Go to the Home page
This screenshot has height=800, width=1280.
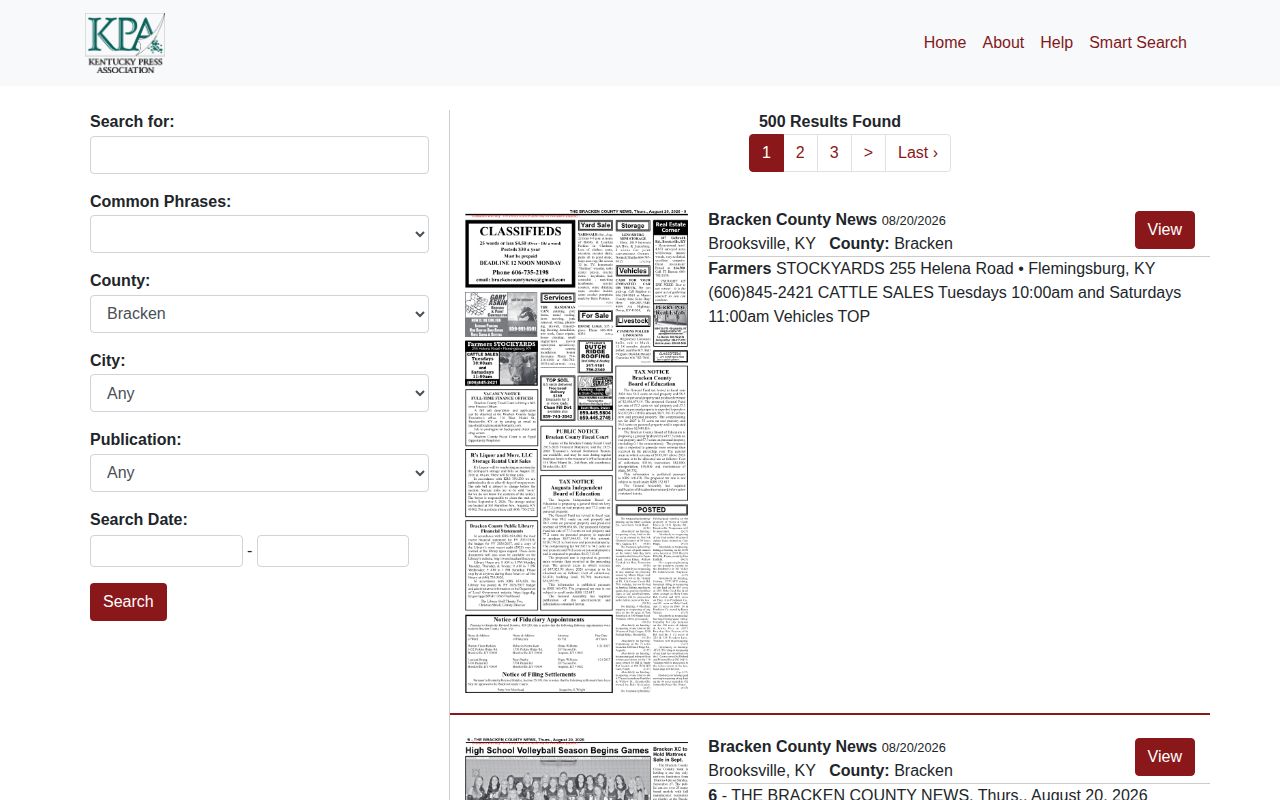pos(945,42)
